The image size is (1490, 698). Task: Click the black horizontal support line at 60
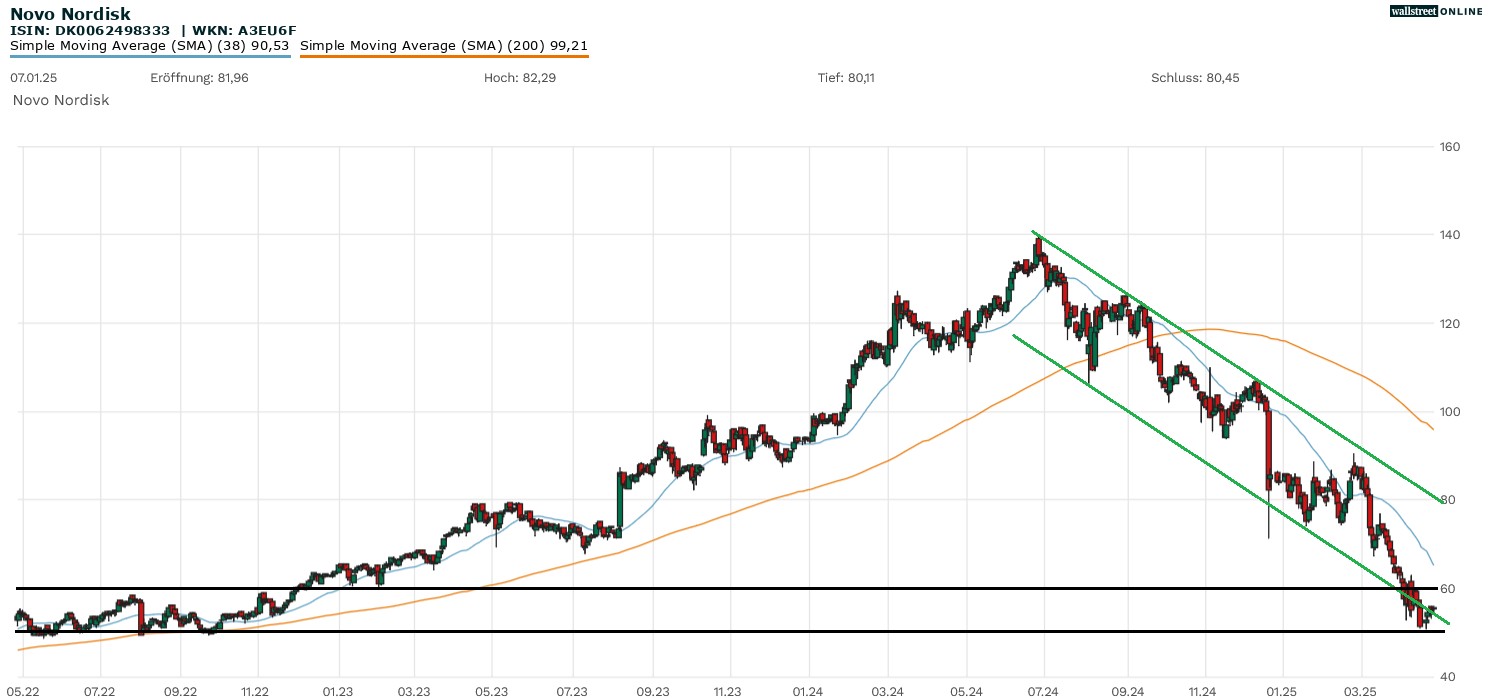point(700,588)
